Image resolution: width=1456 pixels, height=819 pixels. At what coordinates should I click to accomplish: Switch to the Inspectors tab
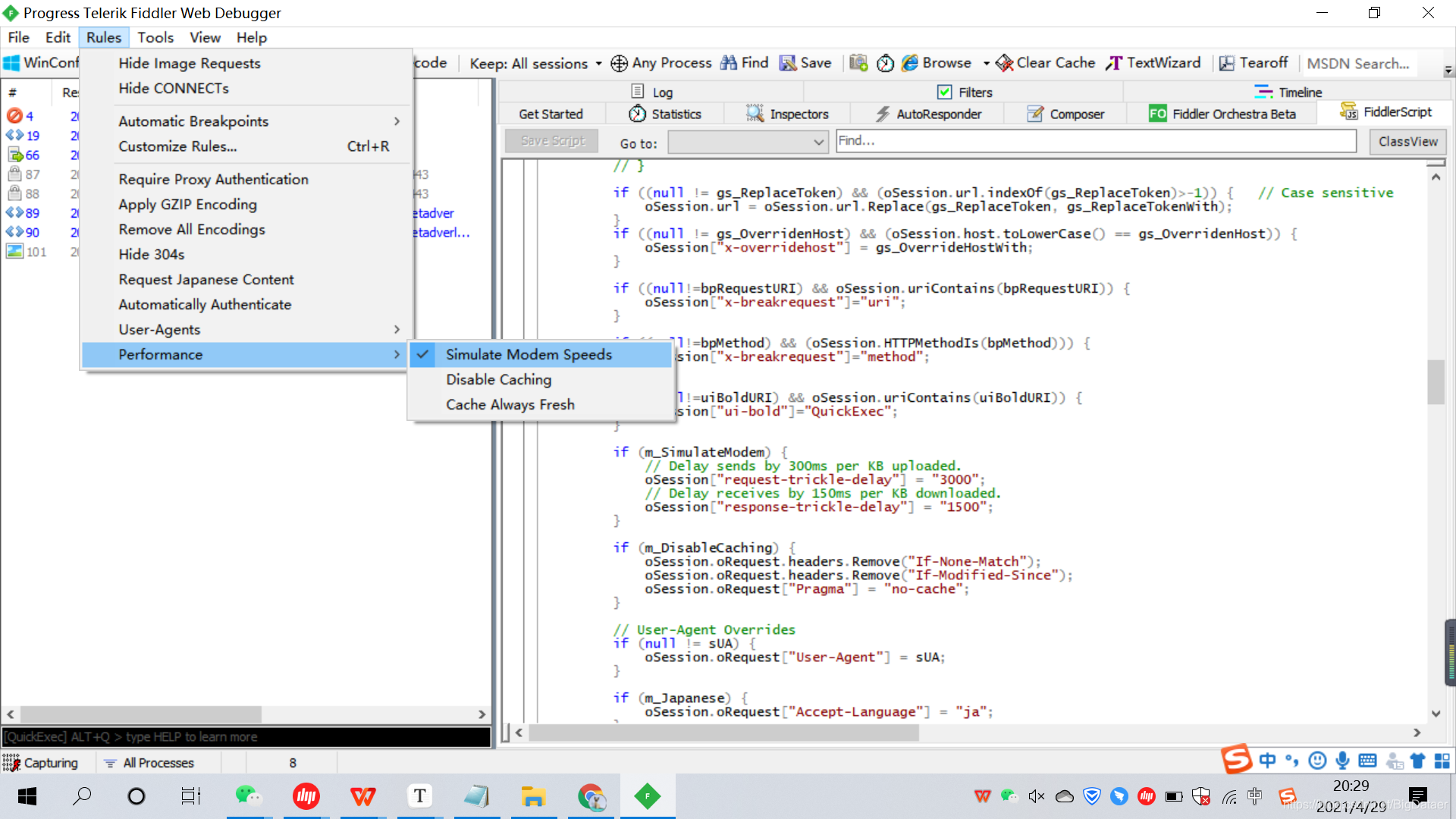(x=787, y=114)
